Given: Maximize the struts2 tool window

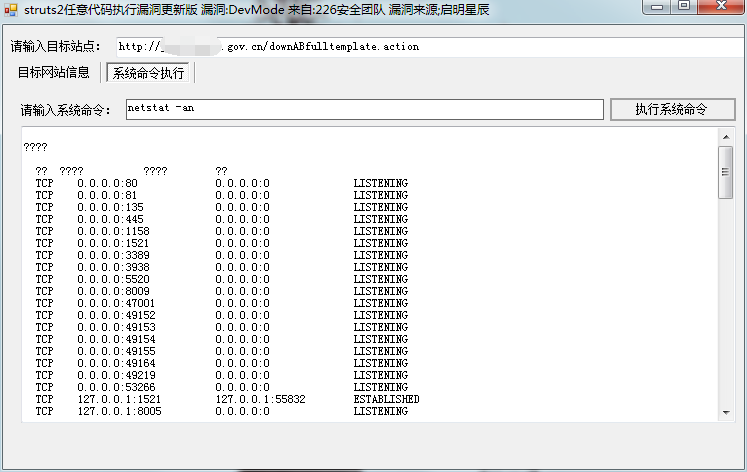Looking at the screenshot, I should 684,7.
